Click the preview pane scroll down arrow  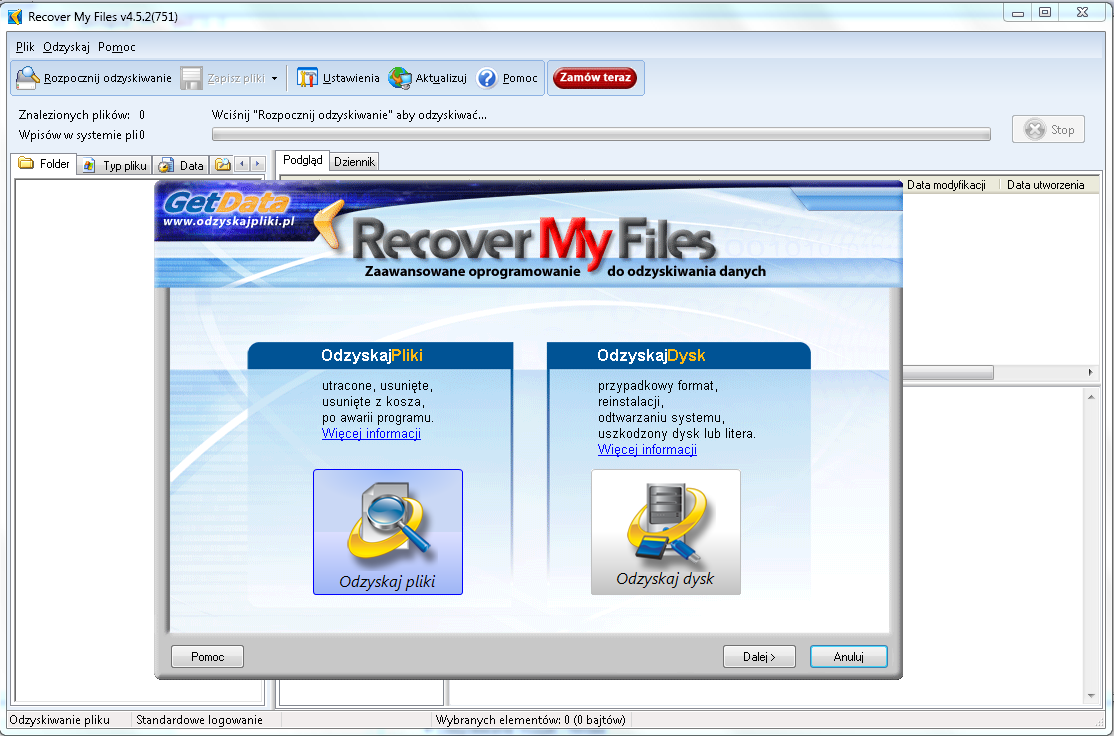point(1091,696)
